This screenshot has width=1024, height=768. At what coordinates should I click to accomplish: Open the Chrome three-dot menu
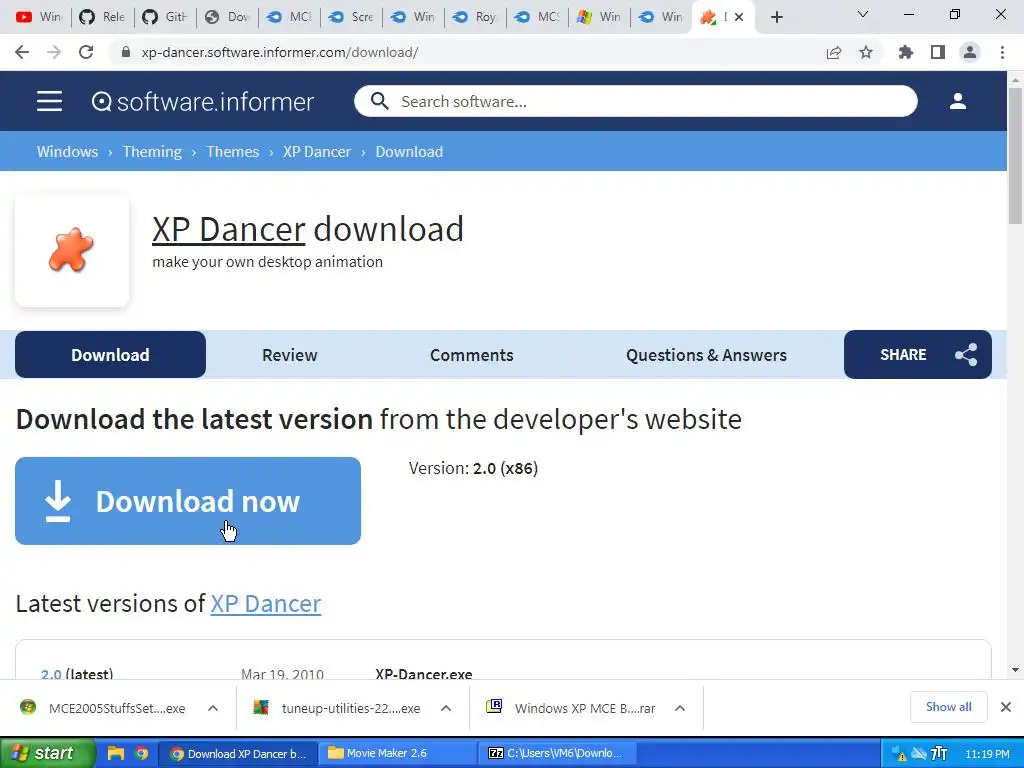(1002, 52)
